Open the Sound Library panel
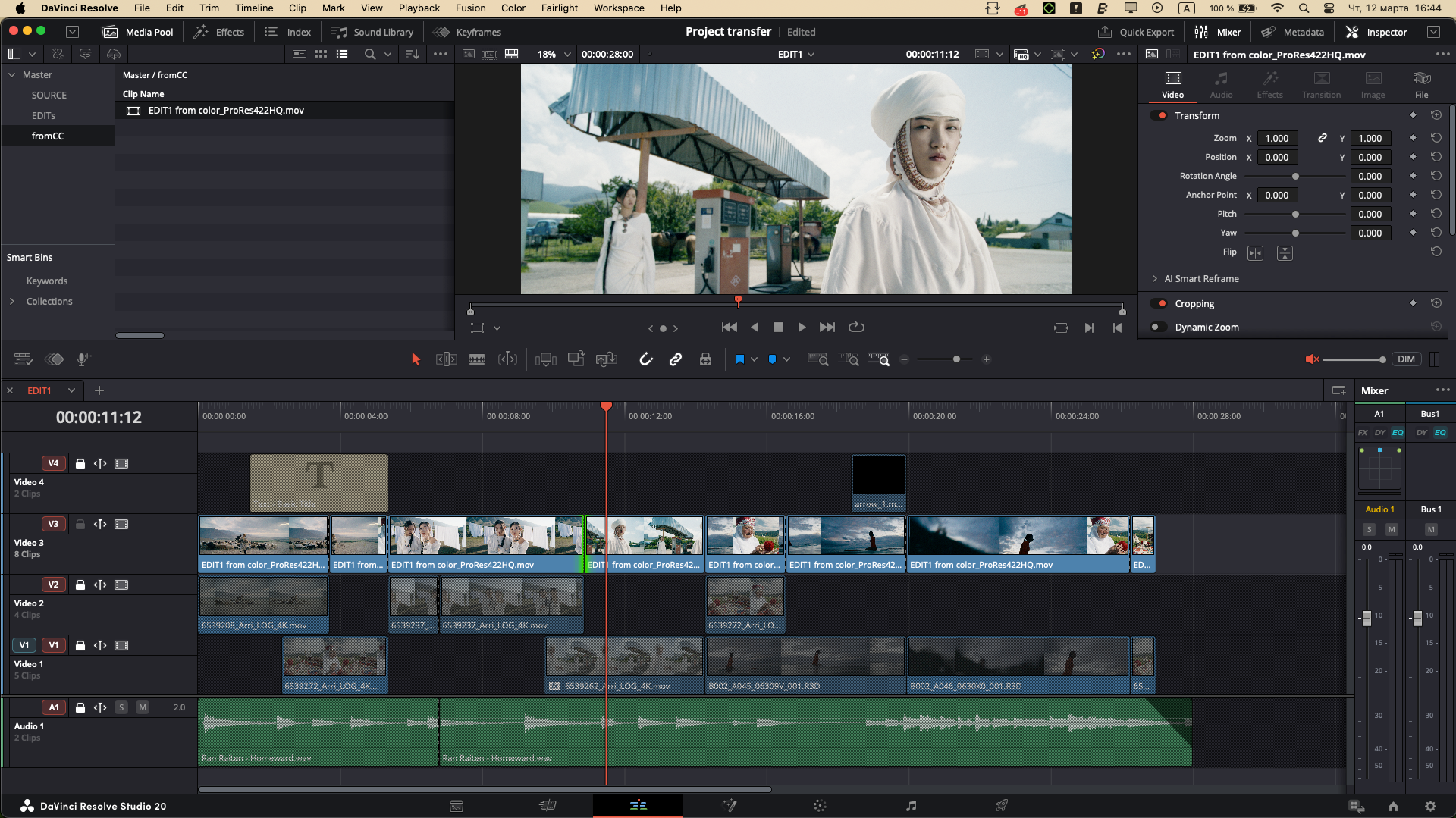Screen dimensions: 1456x818 (372, 32)
